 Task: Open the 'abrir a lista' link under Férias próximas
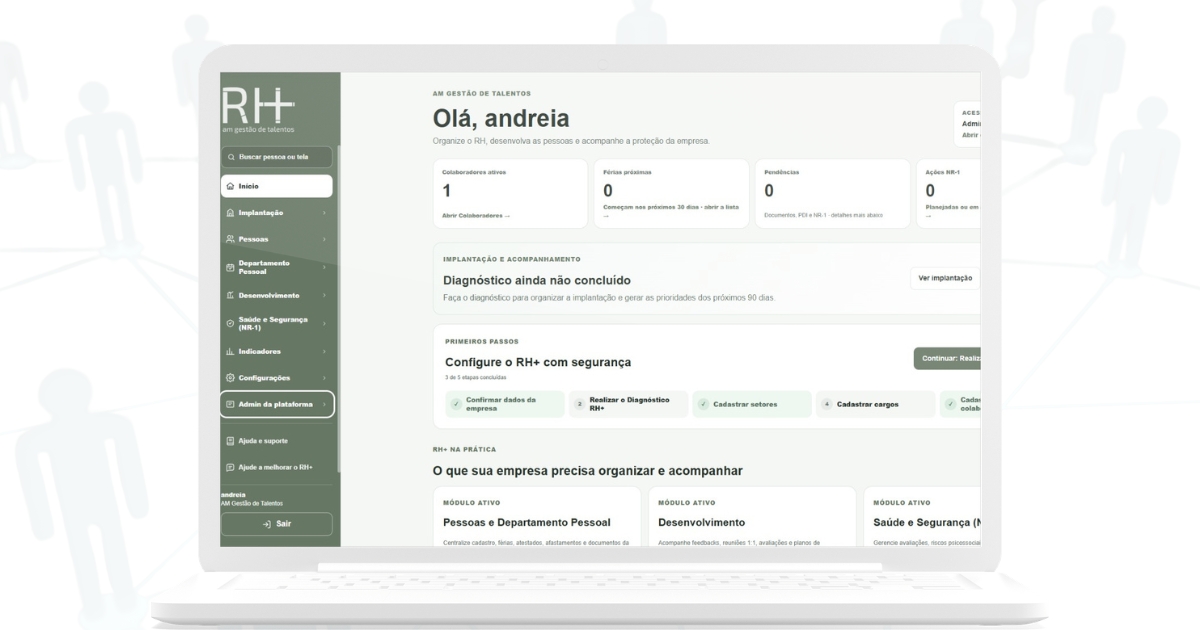pos(671,211)
